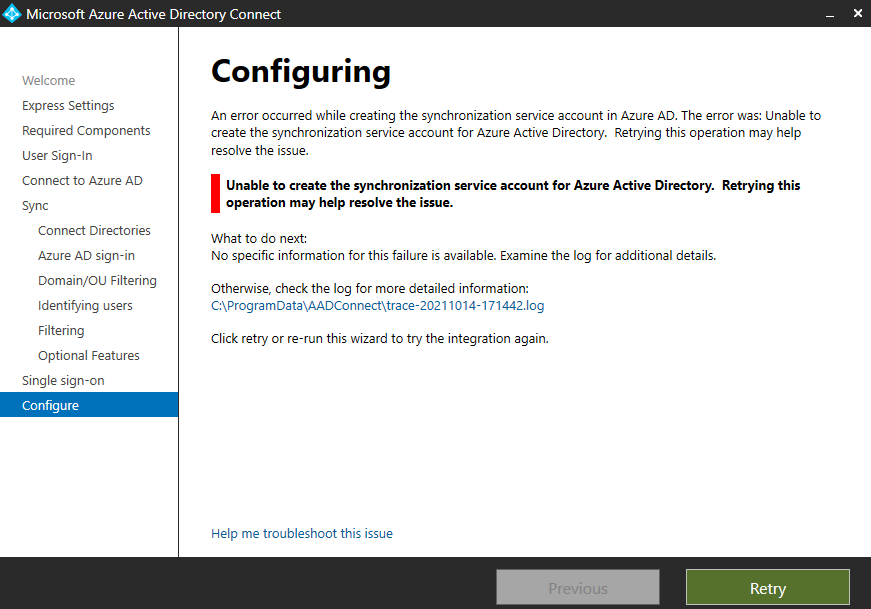Viewport: 871px width, 609px height.
Task: Select Azure AD sign-in sub-step
Action: [x=87, y=256]
